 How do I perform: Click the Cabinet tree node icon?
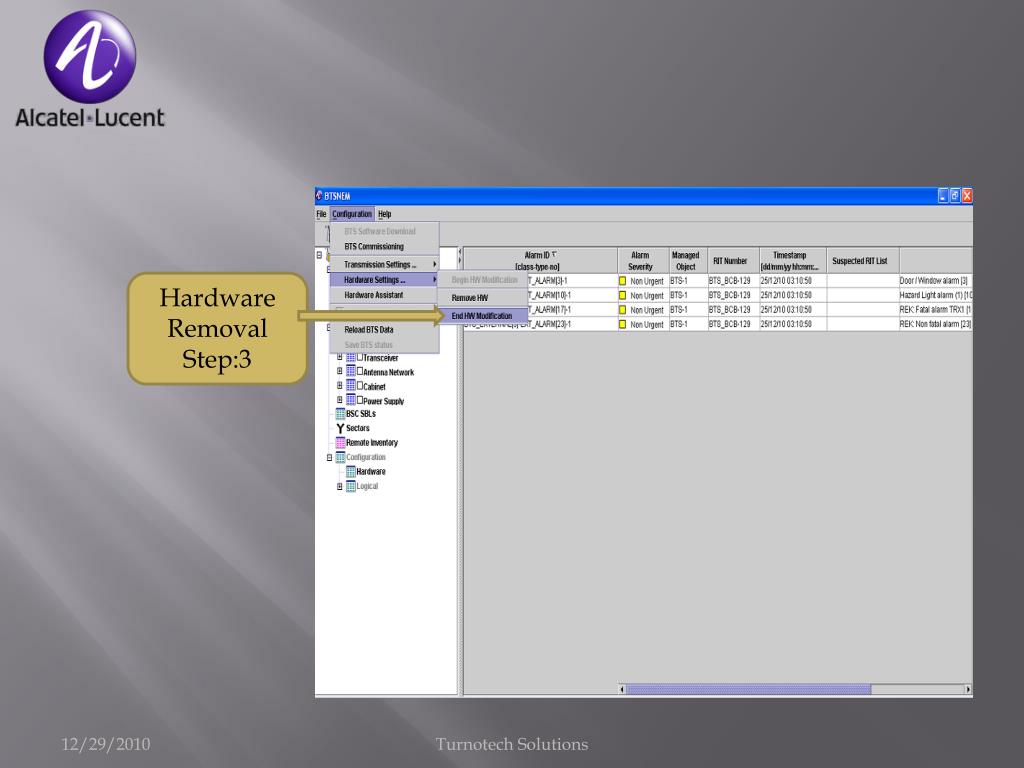(x=351, y=386)
